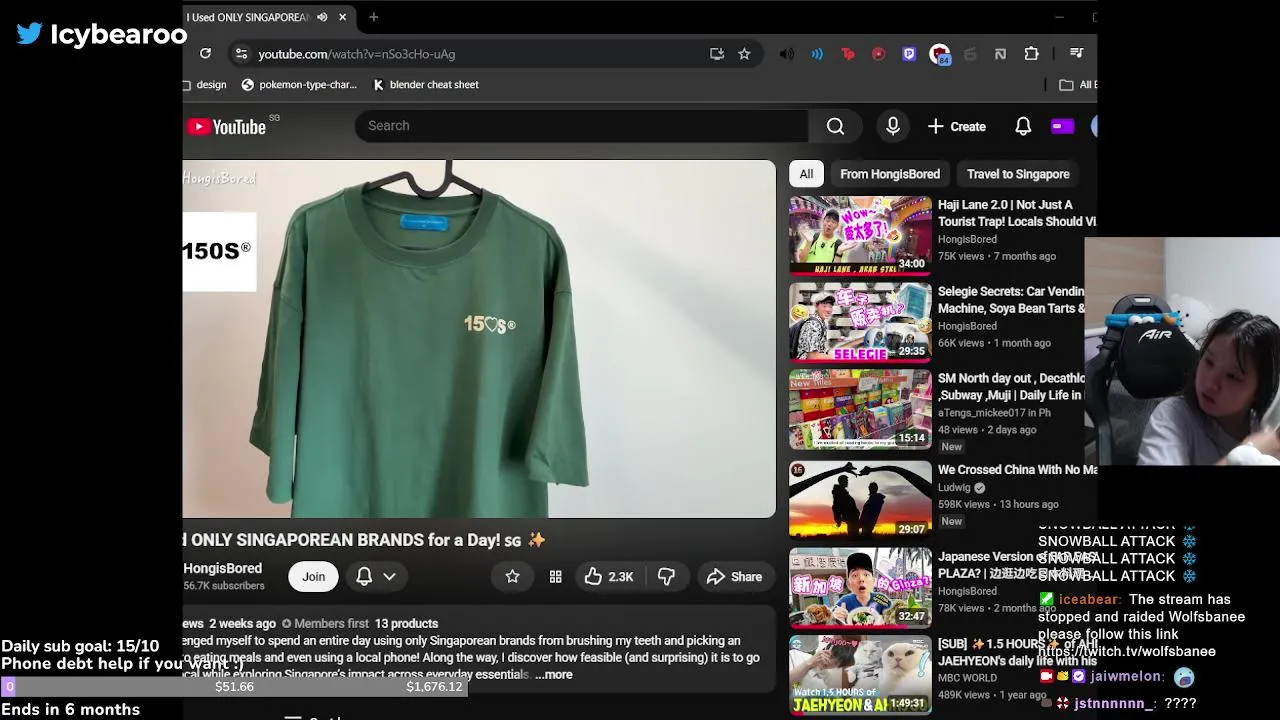Open JAEHYEON's daily life video thumbnail
Image resolution: width=1280 pixels, height=720 pixels.
point(860,674)
